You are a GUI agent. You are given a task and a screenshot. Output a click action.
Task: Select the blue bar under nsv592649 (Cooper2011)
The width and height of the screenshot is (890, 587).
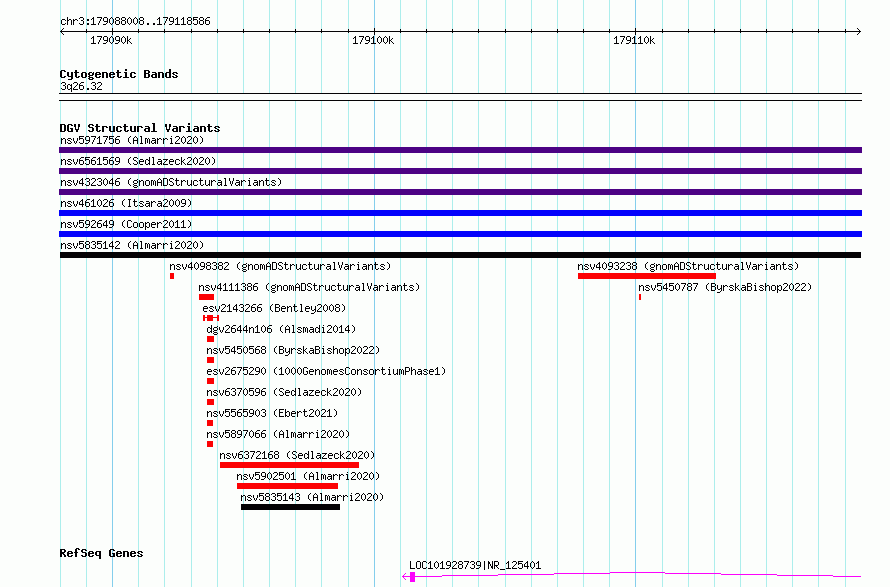pos(460,234)
